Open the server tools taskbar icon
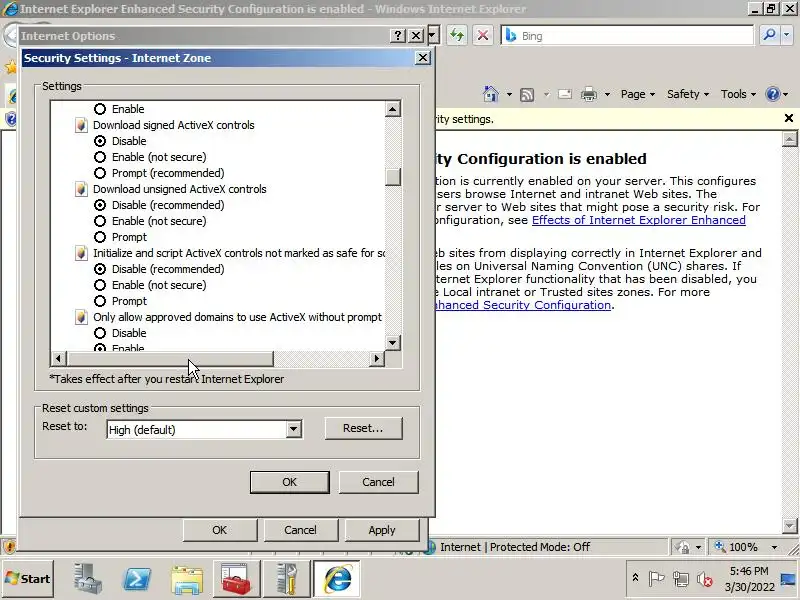800x600 pixels. click(287, 579)
